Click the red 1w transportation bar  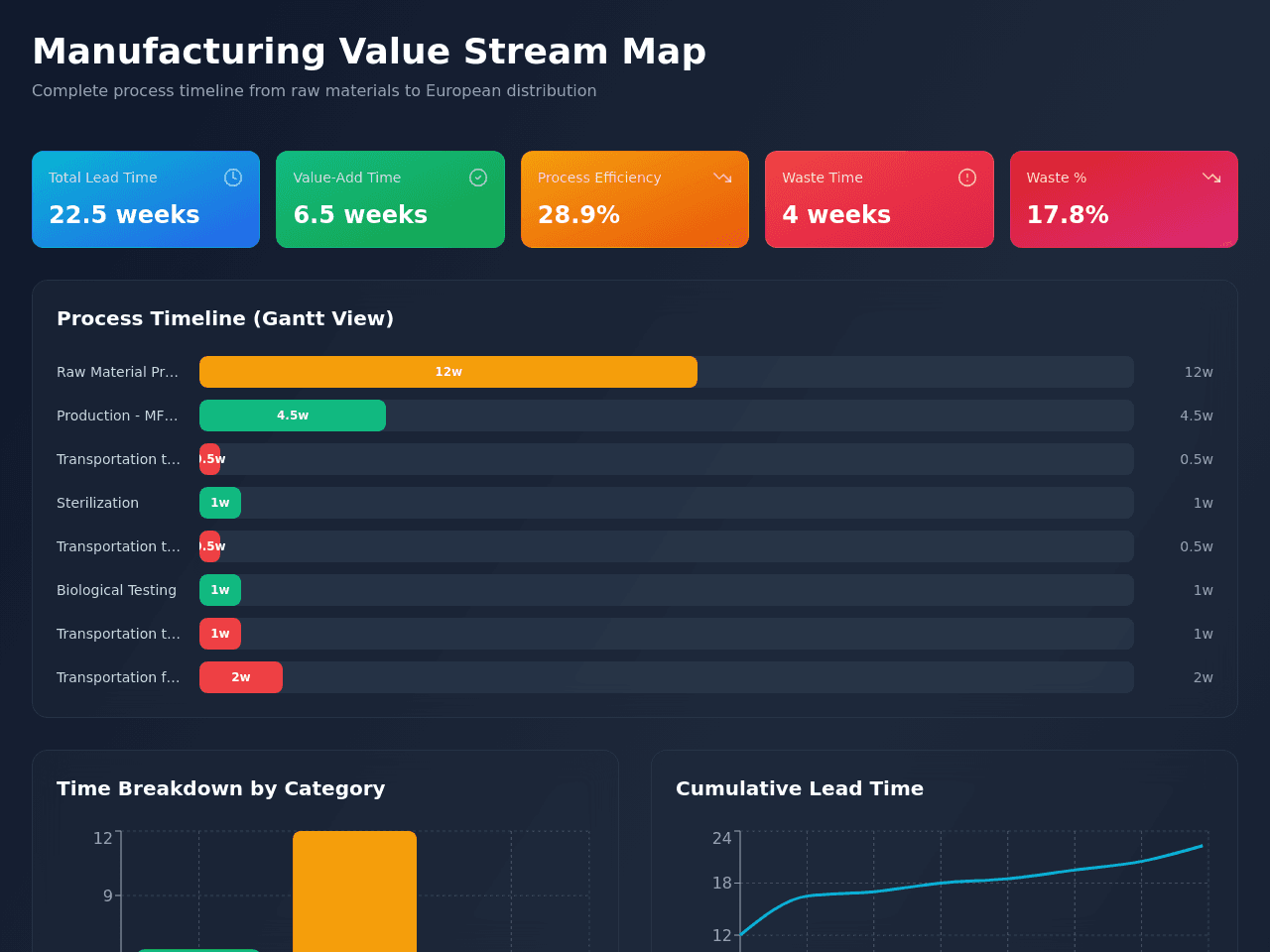coord(220,634)
